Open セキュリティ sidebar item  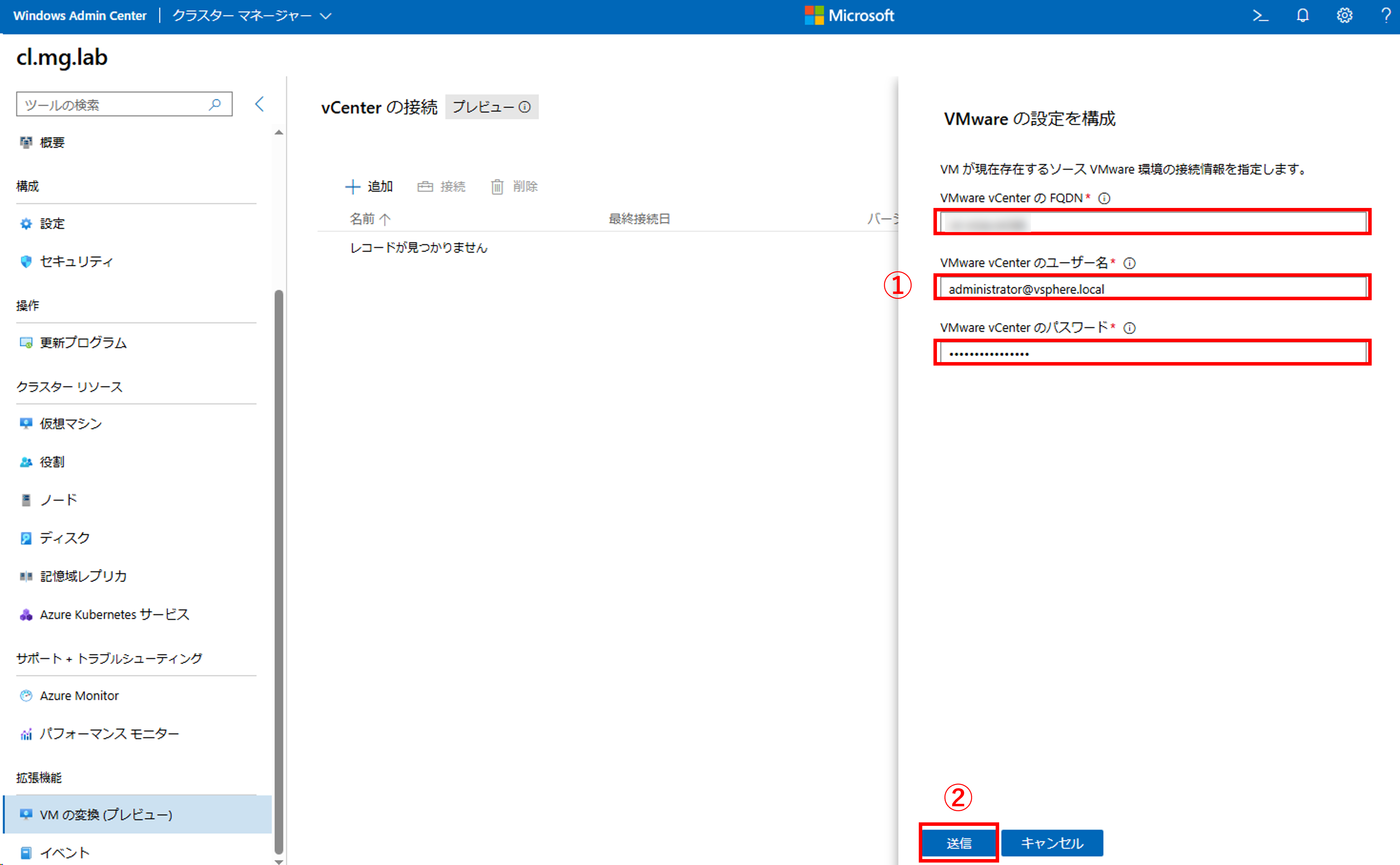pyautogui.click(x=76, y=261)
